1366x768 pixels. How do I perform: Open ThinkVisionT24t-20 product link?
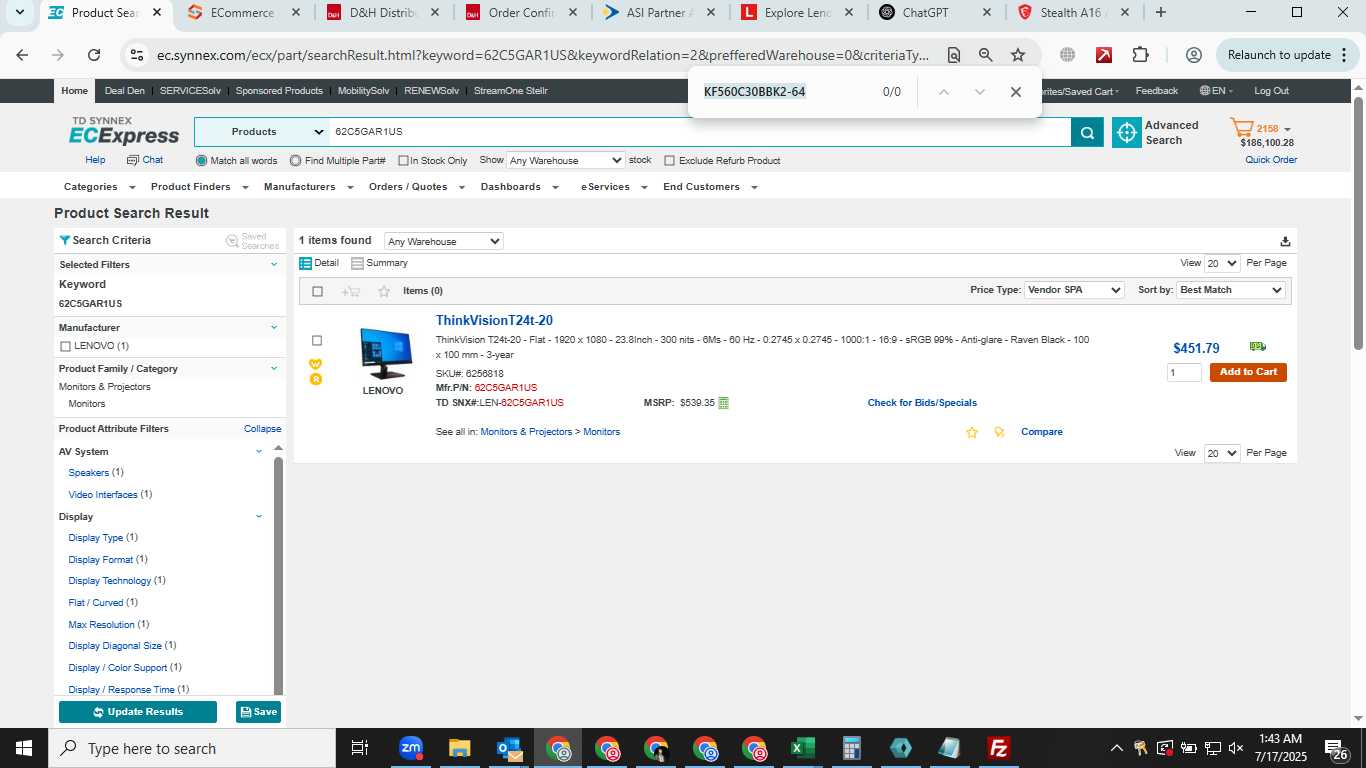coord(494,321)
